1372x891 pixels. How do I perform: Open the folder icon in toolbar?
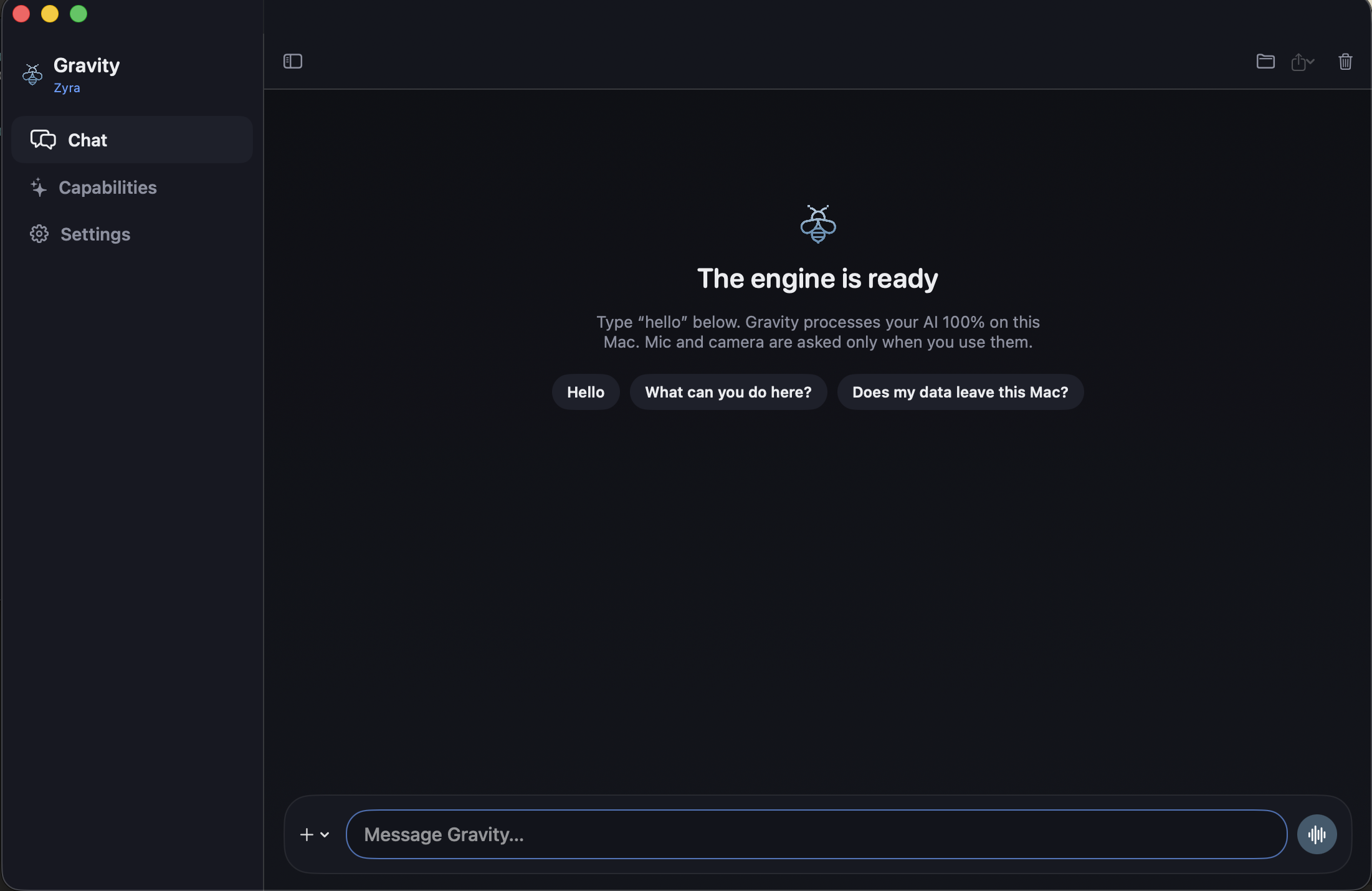pyautogui.click(x=1265, y=61)
